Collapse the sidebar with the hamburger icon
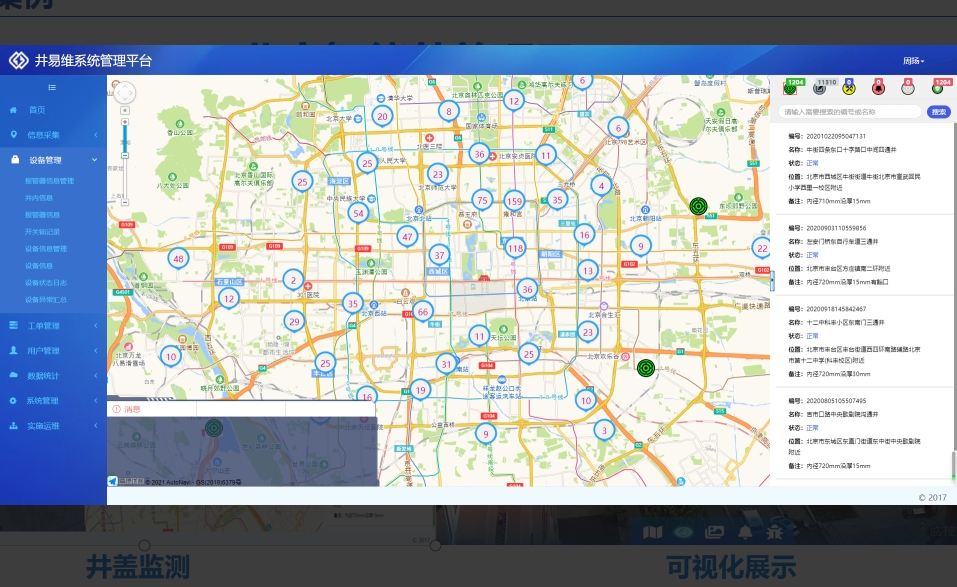 click(52, 88)
